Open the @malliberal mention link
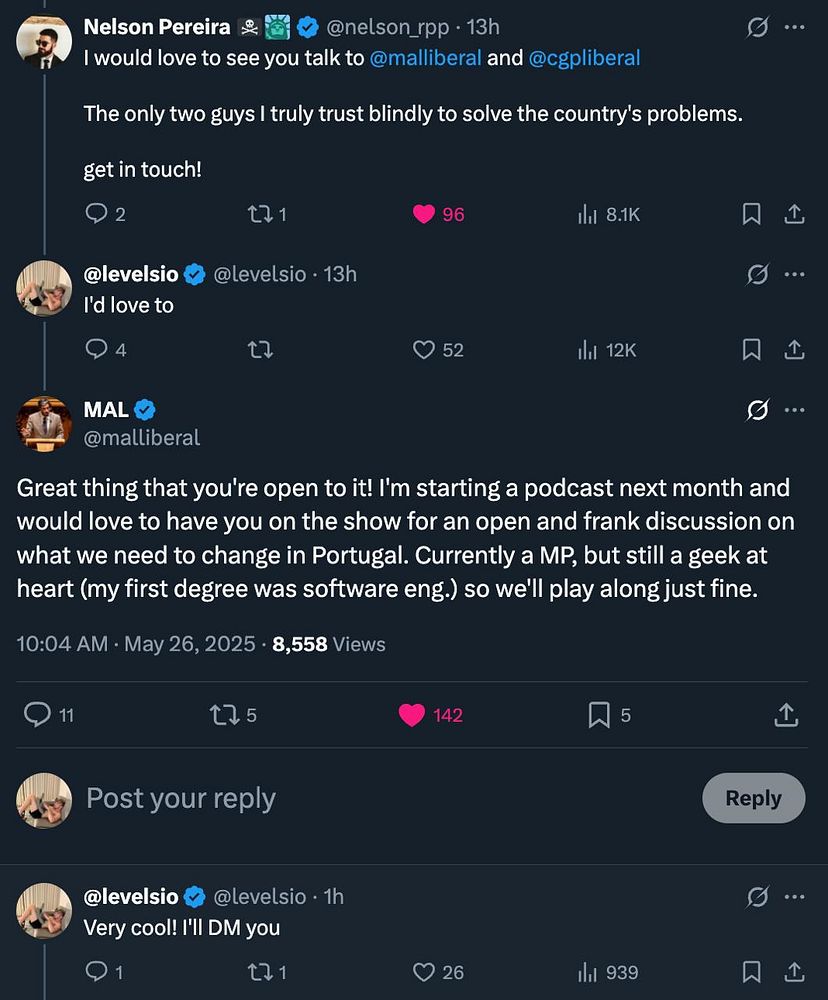 [425, 58]
